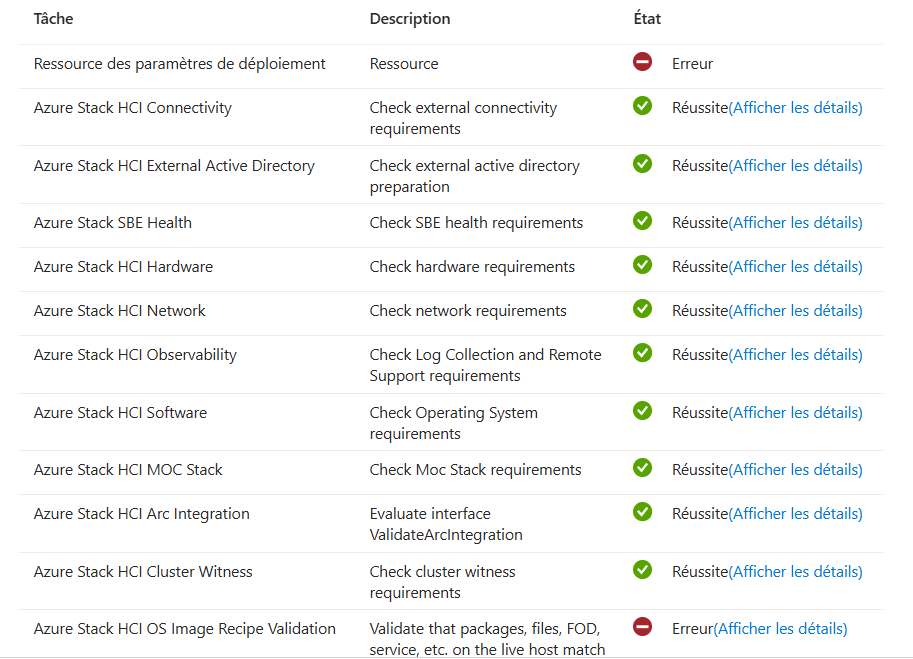Viewport: 913px width, 659px height.
Task: Select 'Ressource des paramètres de déploiement' task name
Action: tap(179, 64)
